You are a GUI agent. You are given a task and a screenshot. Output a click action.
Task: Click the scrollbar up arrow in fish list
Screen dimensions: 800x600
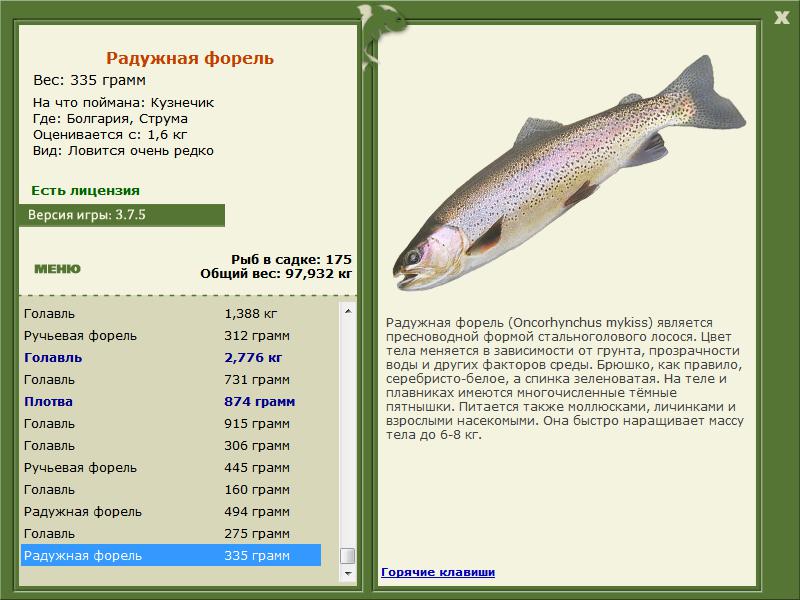coord(348,311)
